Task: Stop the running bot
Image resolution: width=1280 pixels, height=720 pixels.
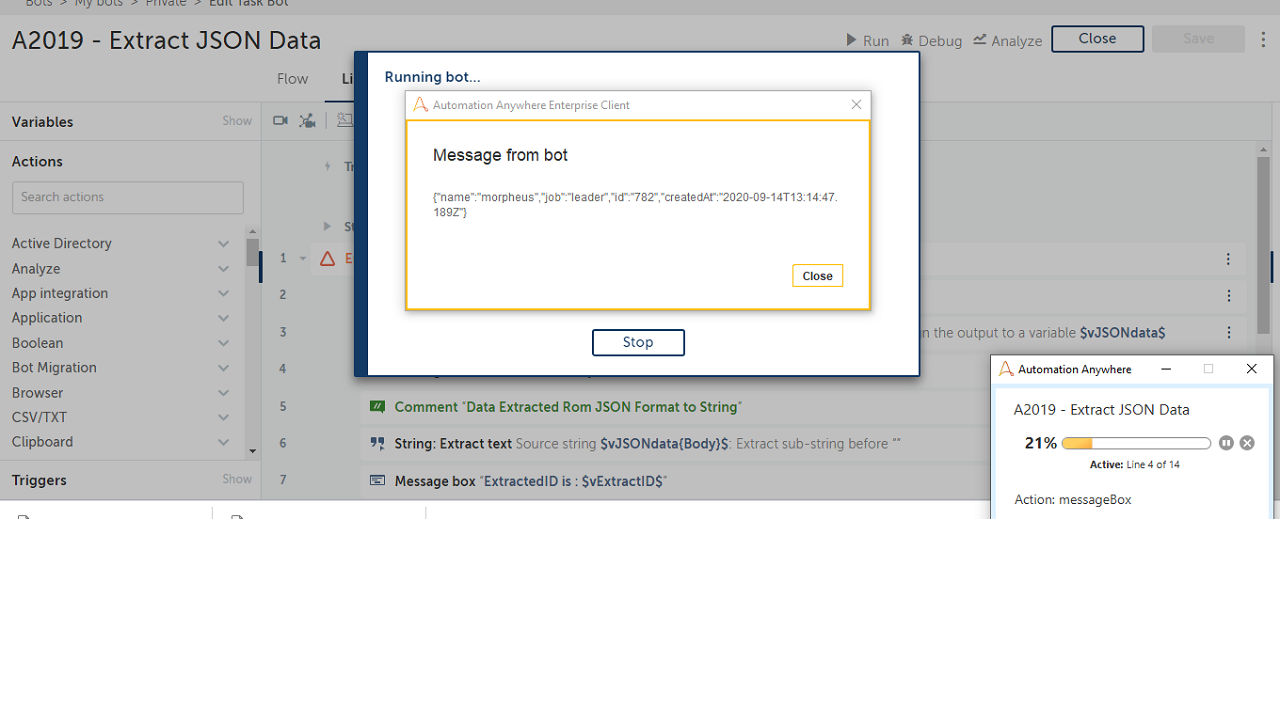Action: tap(638, 342)
